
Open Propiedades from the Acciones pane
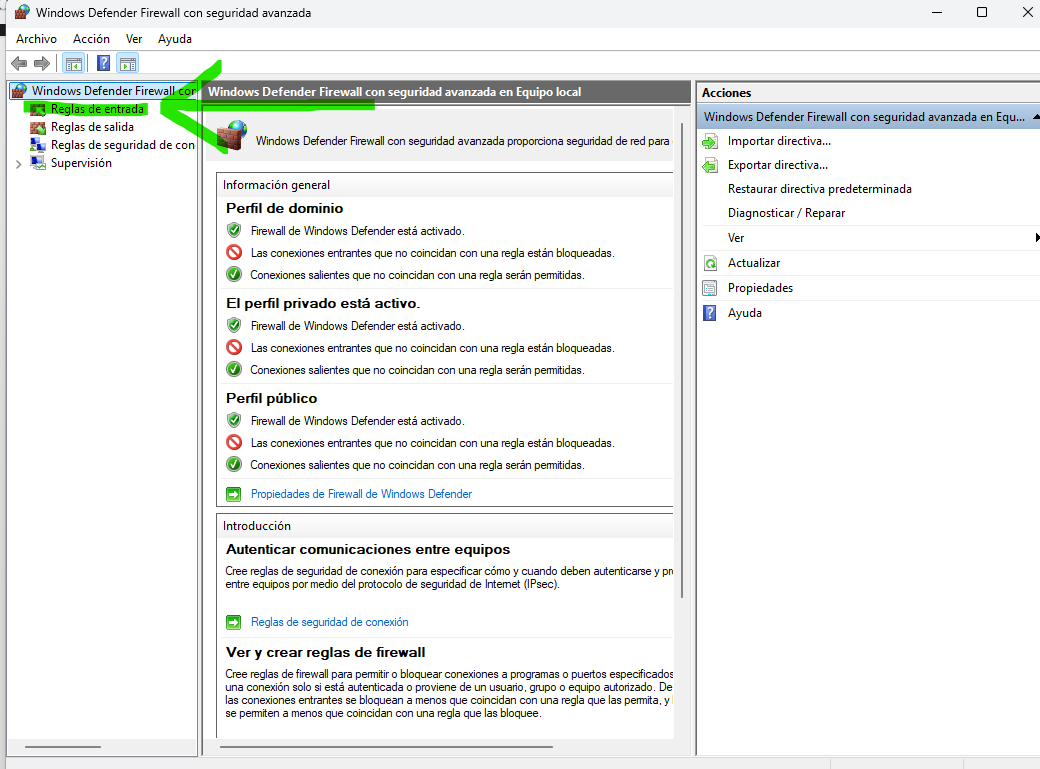[x=761, y=288]
